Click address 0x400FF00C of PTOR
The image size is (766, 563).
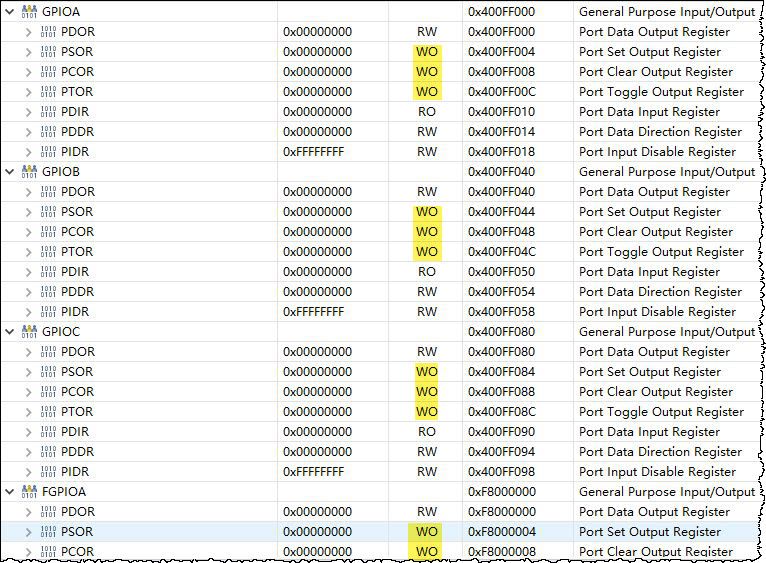[502, 92]
